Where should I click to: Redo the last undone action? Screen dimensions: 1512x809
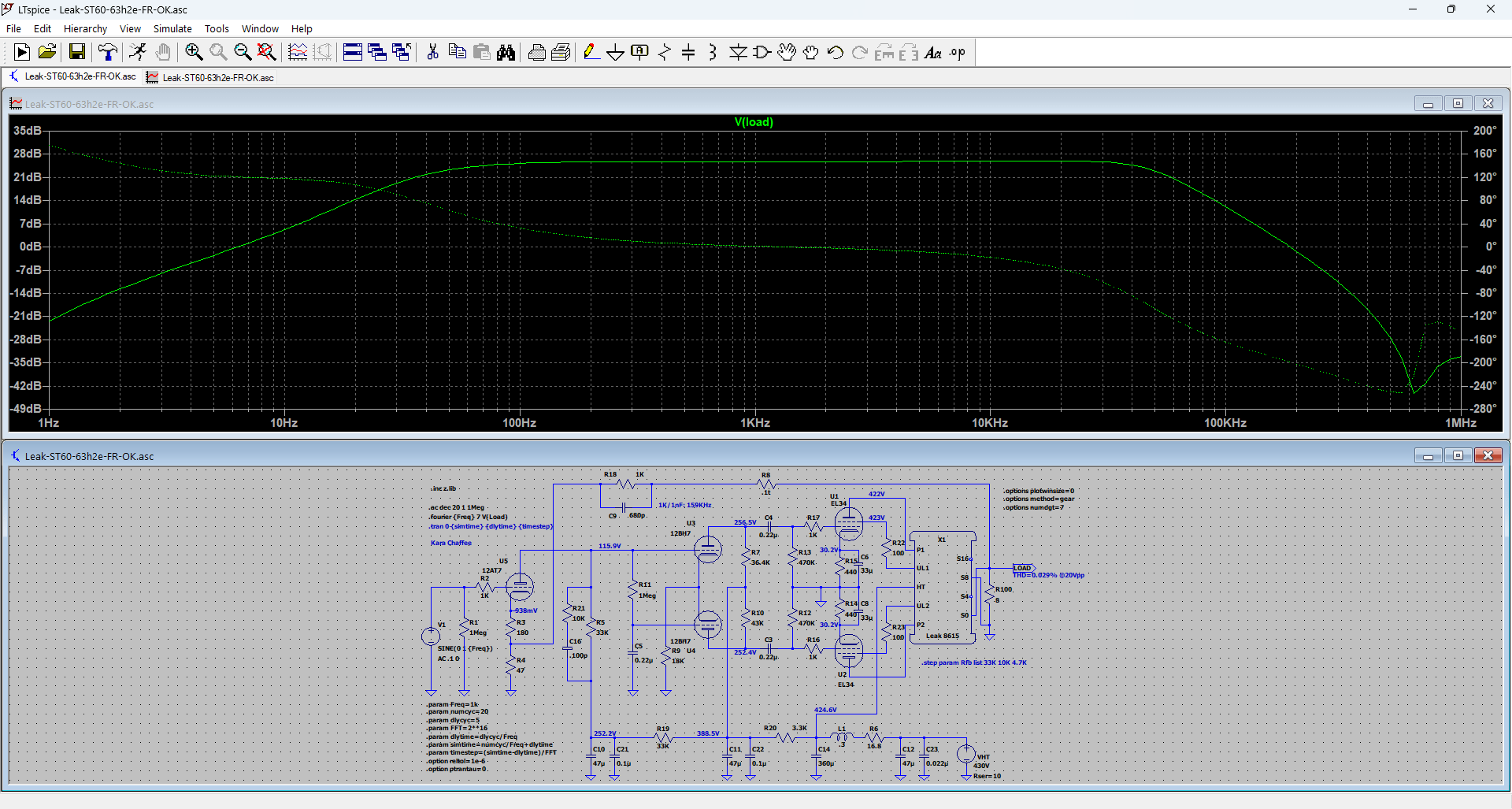click(860, 52)
